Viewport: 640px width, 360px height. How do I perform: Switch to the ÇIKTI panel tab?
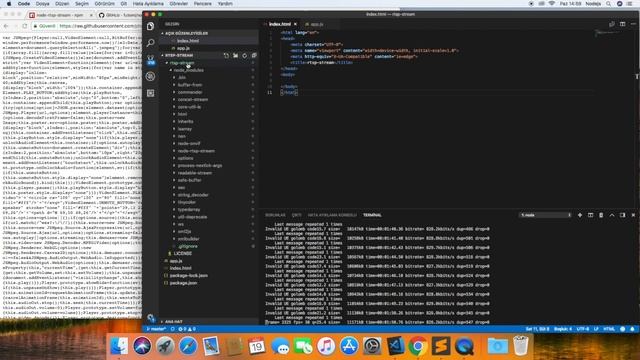[296, 215]
